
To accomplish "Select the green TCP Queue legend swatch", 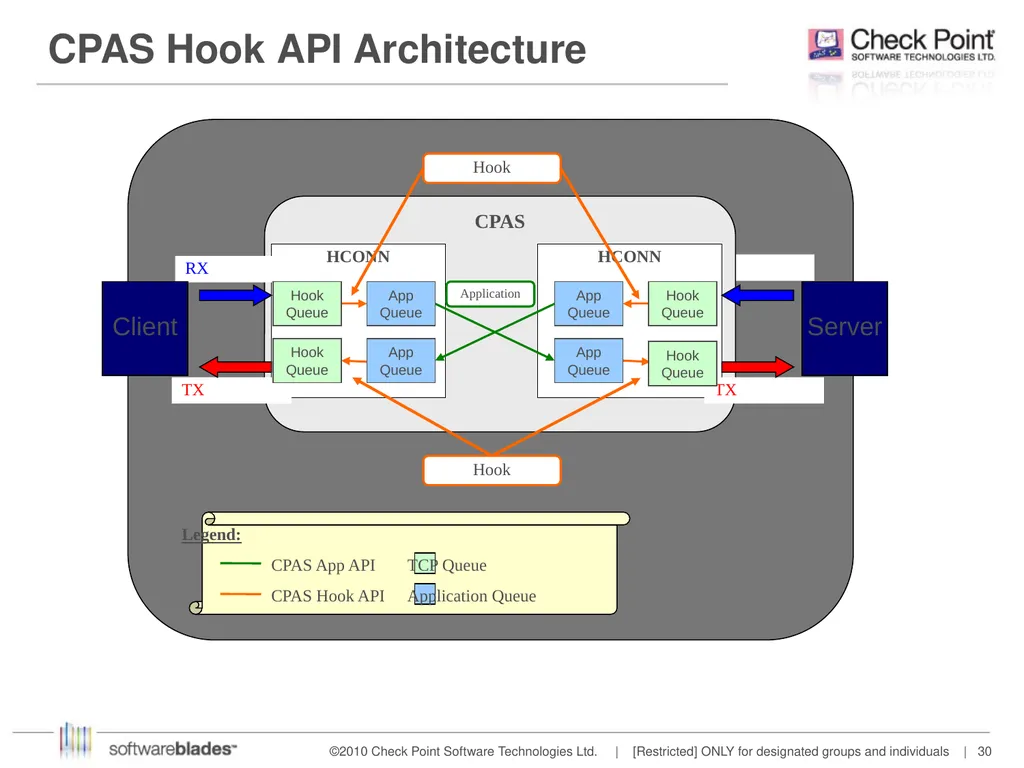I will [x=424, y=563].
